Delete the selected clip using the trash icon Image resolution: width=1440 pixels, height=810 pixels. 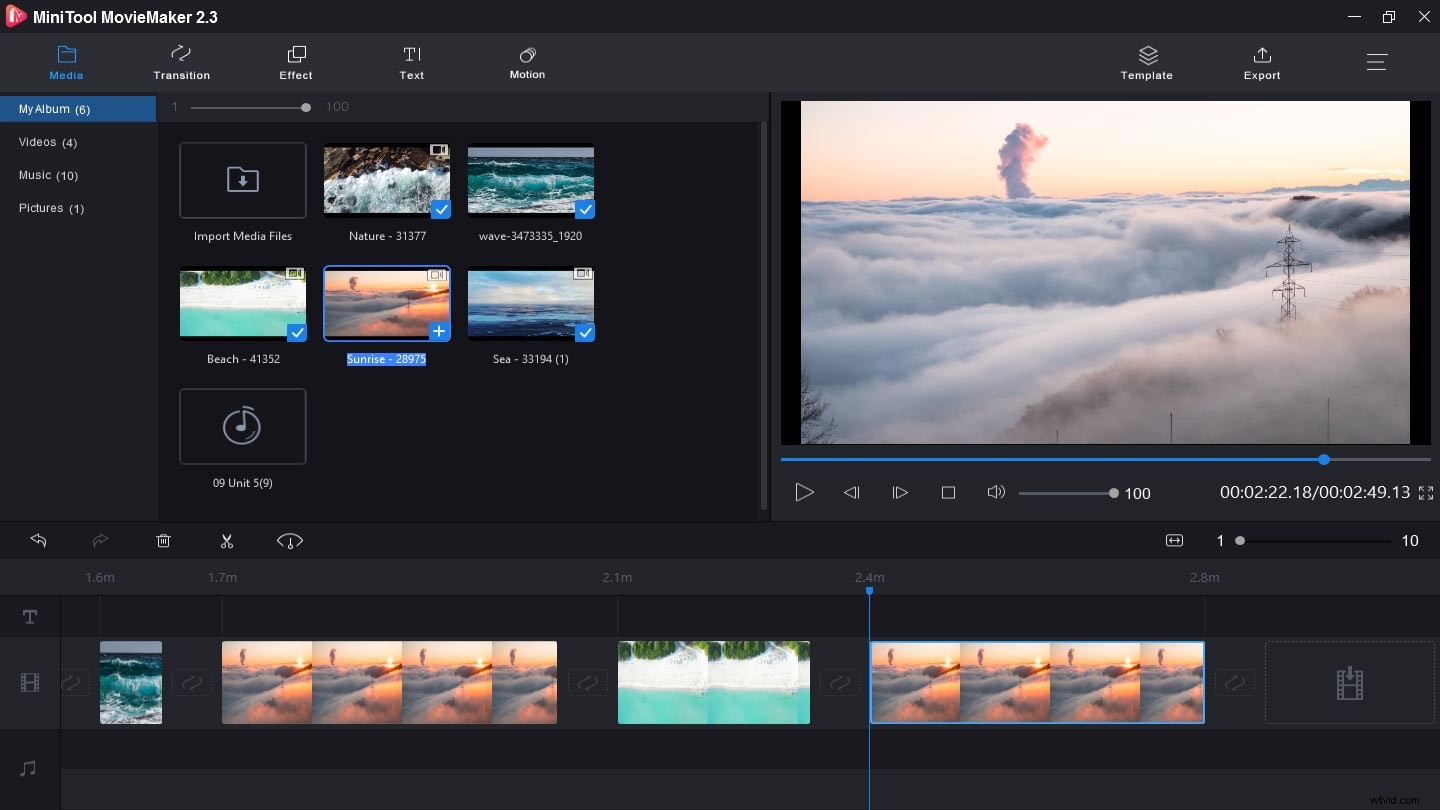click(x=163, y=540)
